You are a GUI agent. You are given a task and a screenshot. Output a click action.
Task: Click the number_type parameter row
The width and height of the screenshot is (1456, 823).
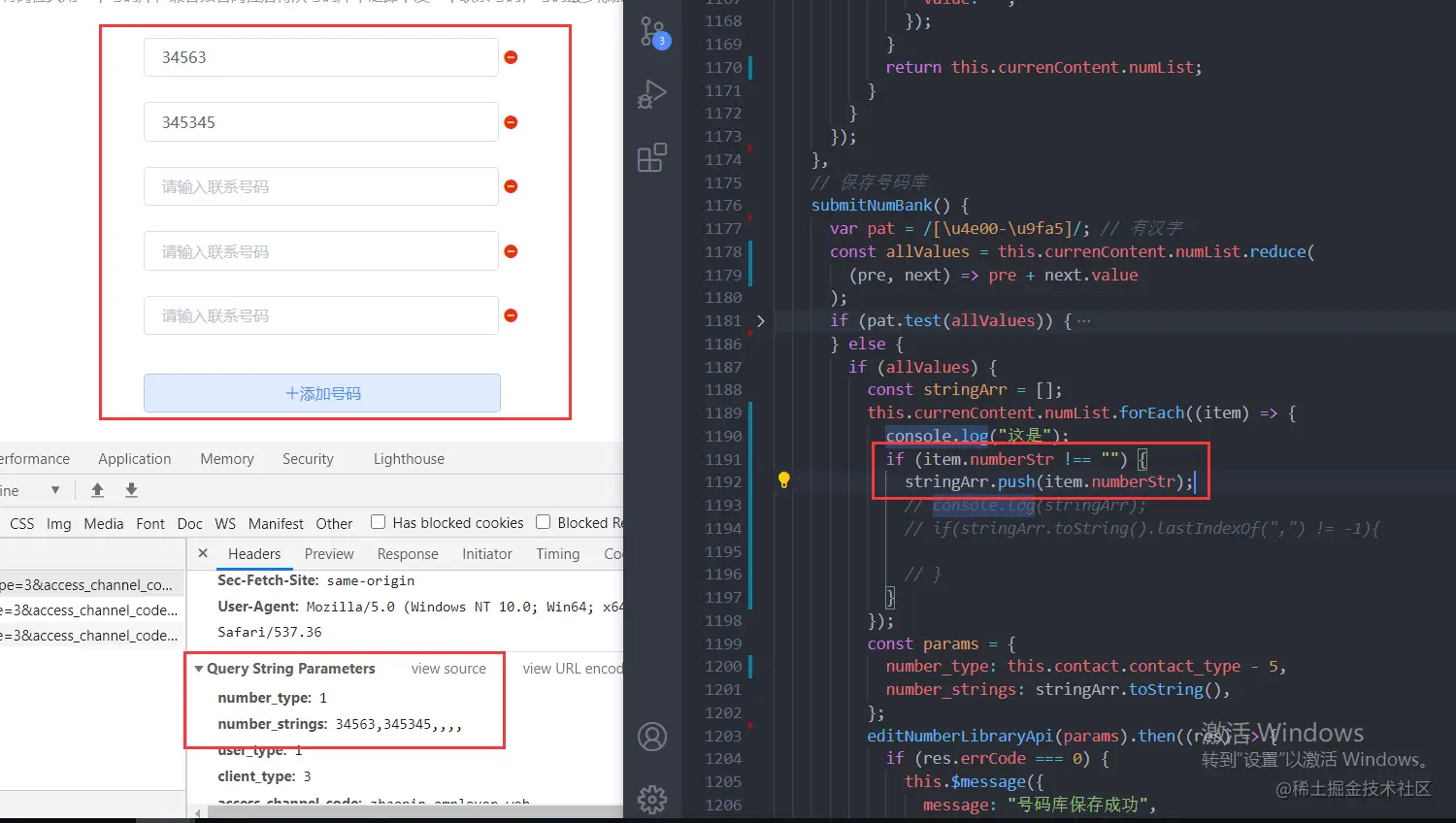273,698
